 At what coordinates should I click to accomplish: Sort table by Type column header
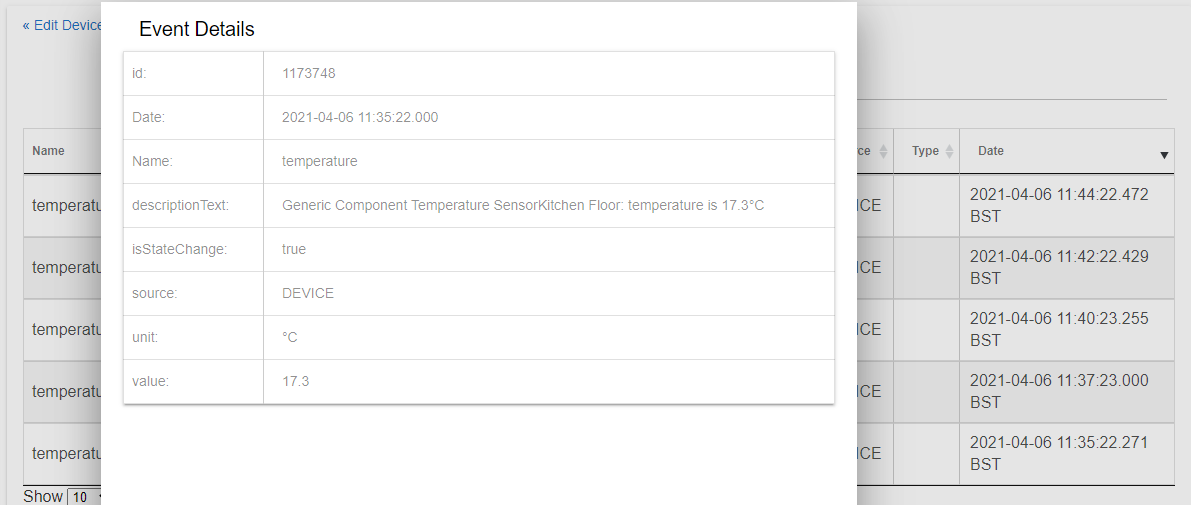pos(926,151)
